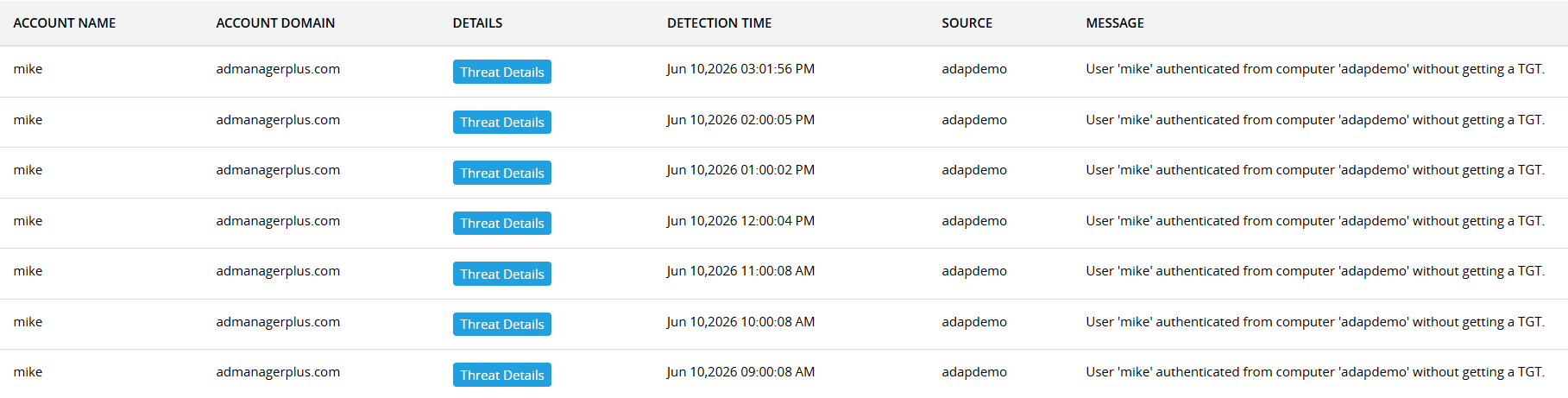Select source adapdemo in the 01:00:02 PM row

point(974,170)
